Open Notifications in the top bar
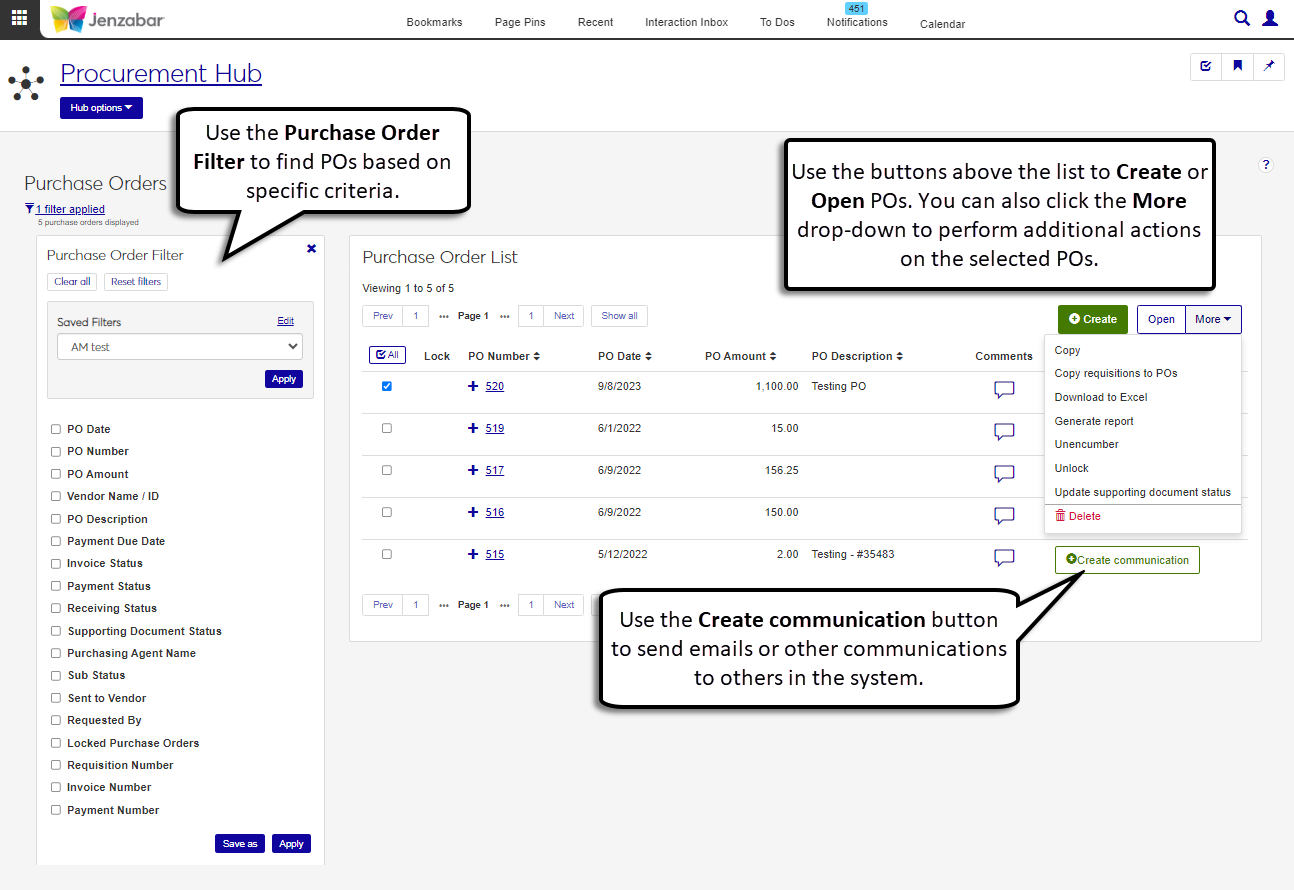 pyautogui.click(x=857, y=22)
